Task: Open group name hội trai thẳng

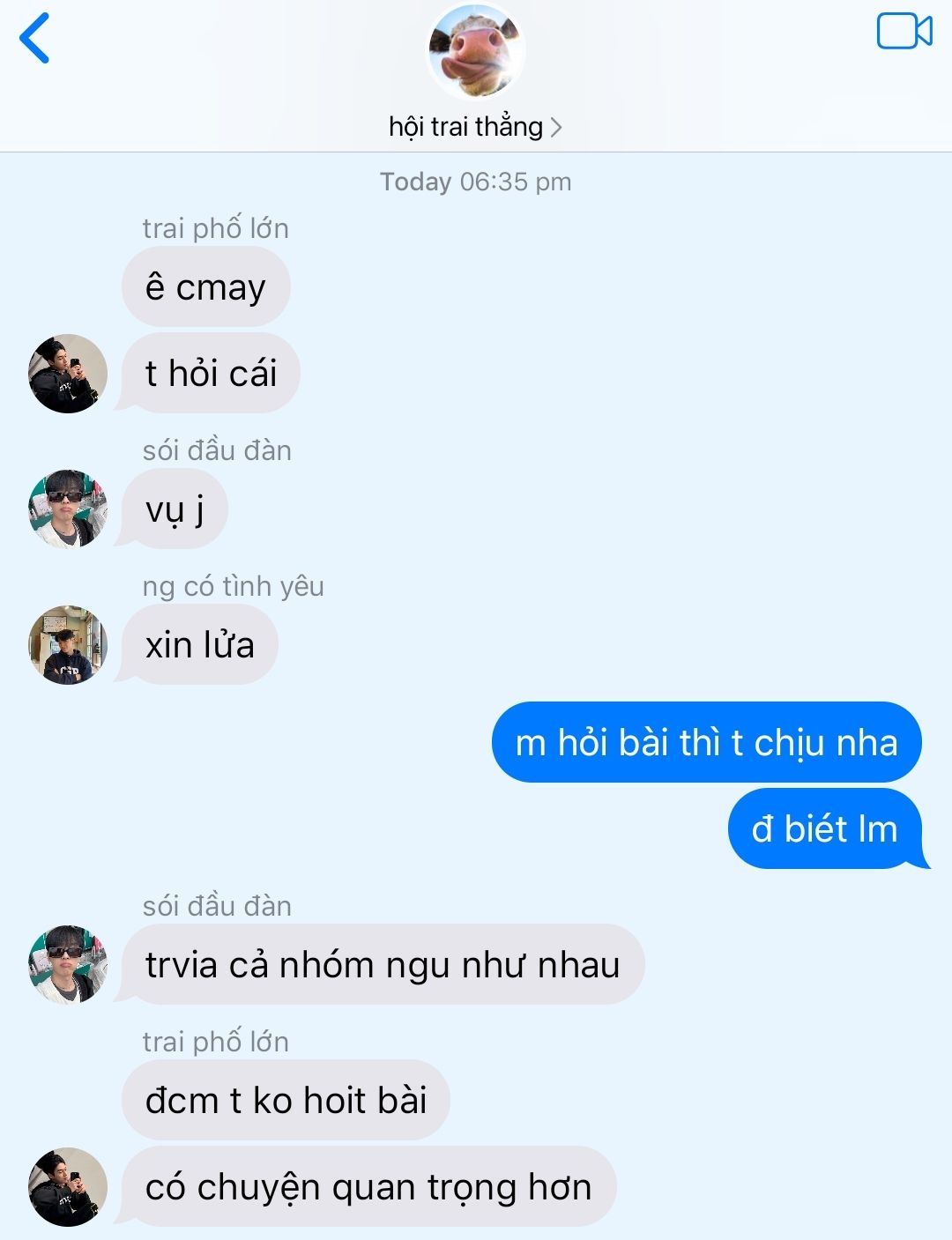Action: point(465,127)
